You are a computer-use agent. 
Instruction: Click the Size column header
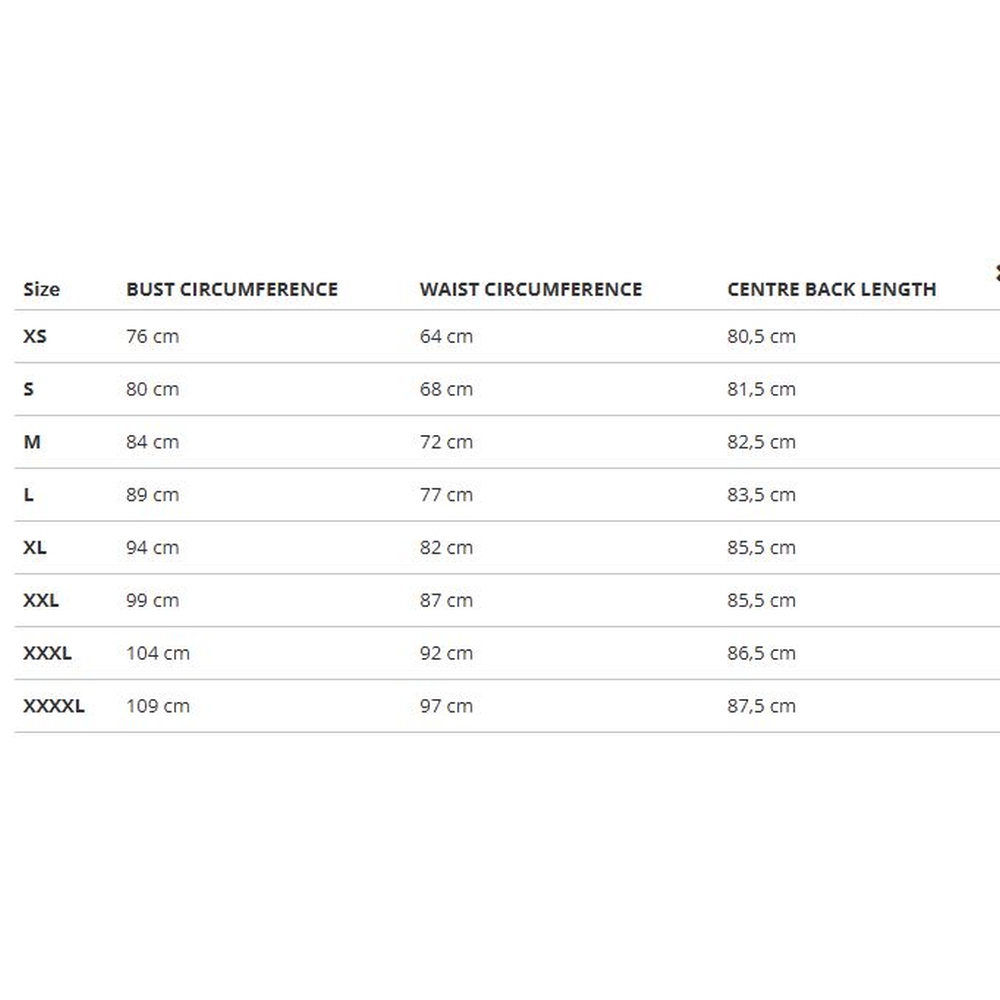point(41,290)
